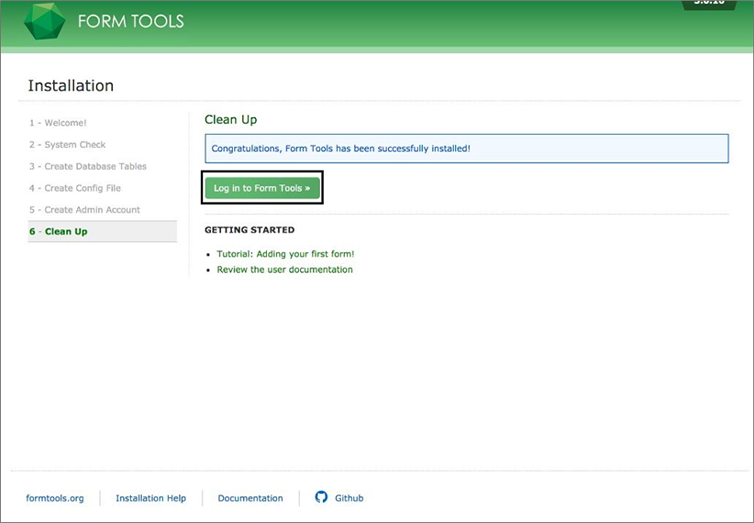Open Github text link in footer
This screenshot has width=754, height=523.
point(349,498)
